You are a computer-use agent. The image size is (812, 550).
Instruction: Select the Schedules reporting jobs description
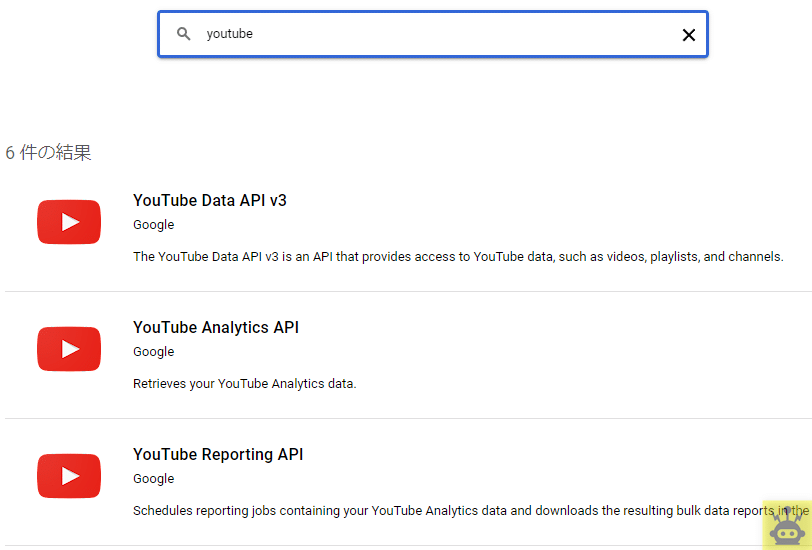(471, 511)
